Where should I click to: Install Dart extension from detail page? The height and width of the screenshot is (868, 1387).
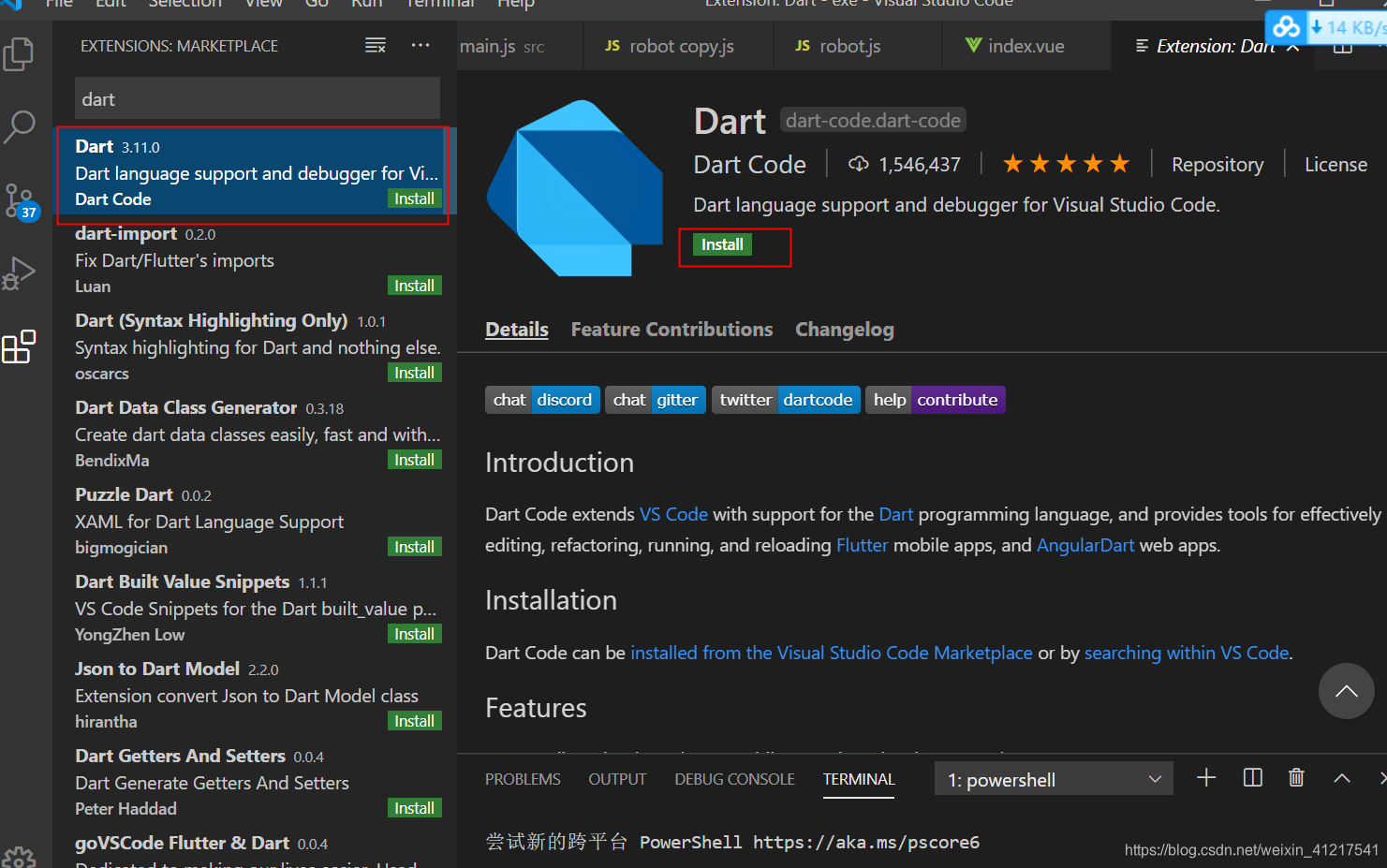[722, 244]
